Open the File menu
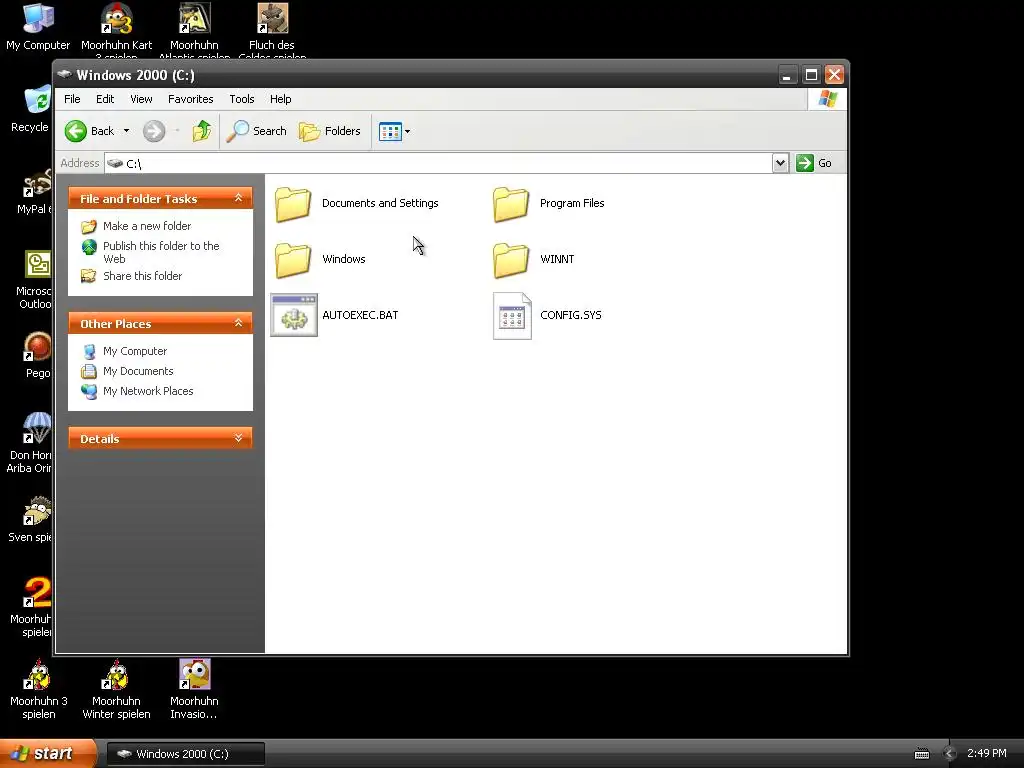This screenshot has height=768, width=1024. (x=72, y=99)
